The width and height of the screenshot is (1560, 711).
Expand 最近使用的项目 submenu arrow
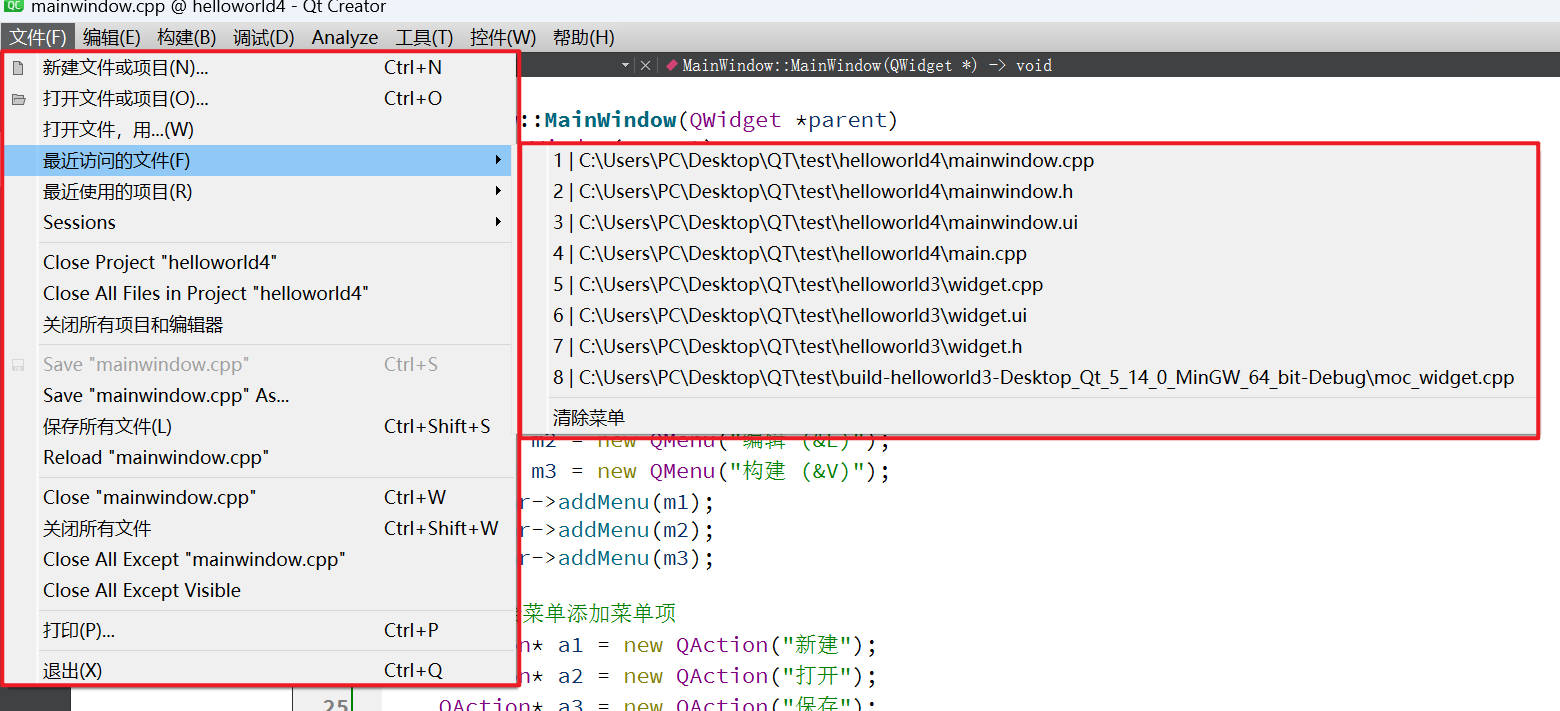(498, 191)
